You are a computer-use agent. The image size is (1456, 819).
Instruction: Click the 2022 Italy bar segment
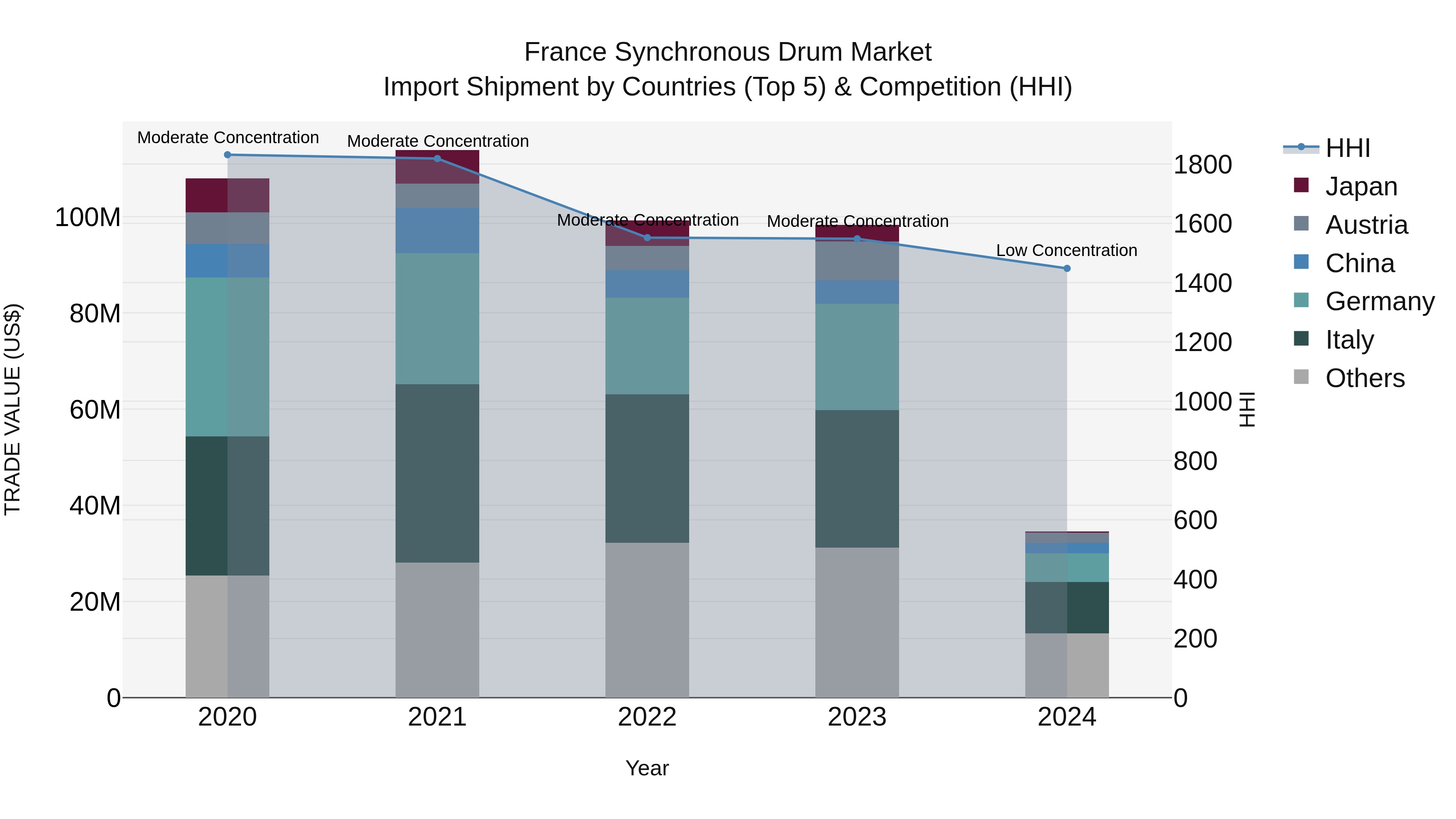pos(647,469)
